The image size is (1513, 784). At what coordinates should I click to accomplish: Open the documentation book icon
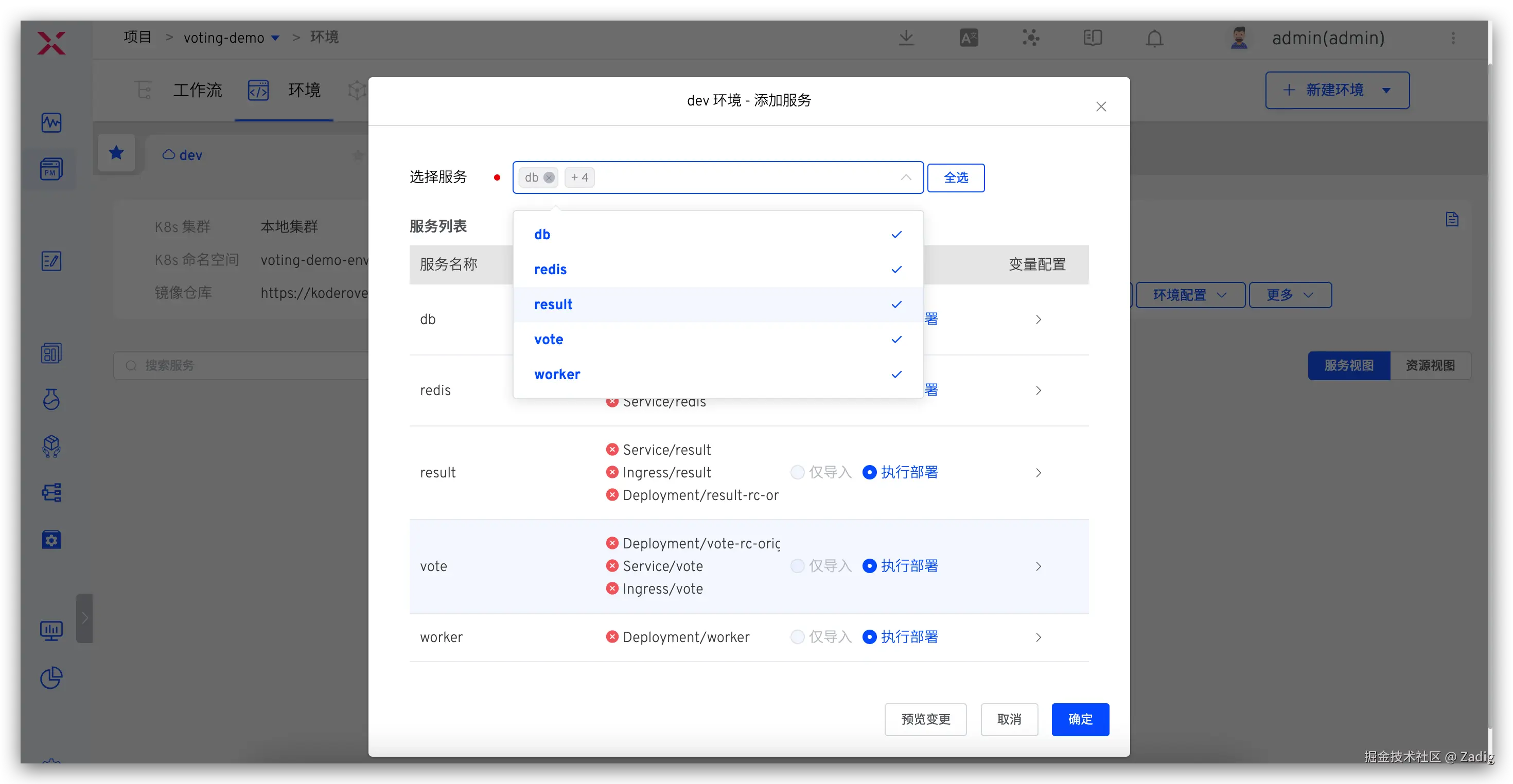[x=1093, y=38]
